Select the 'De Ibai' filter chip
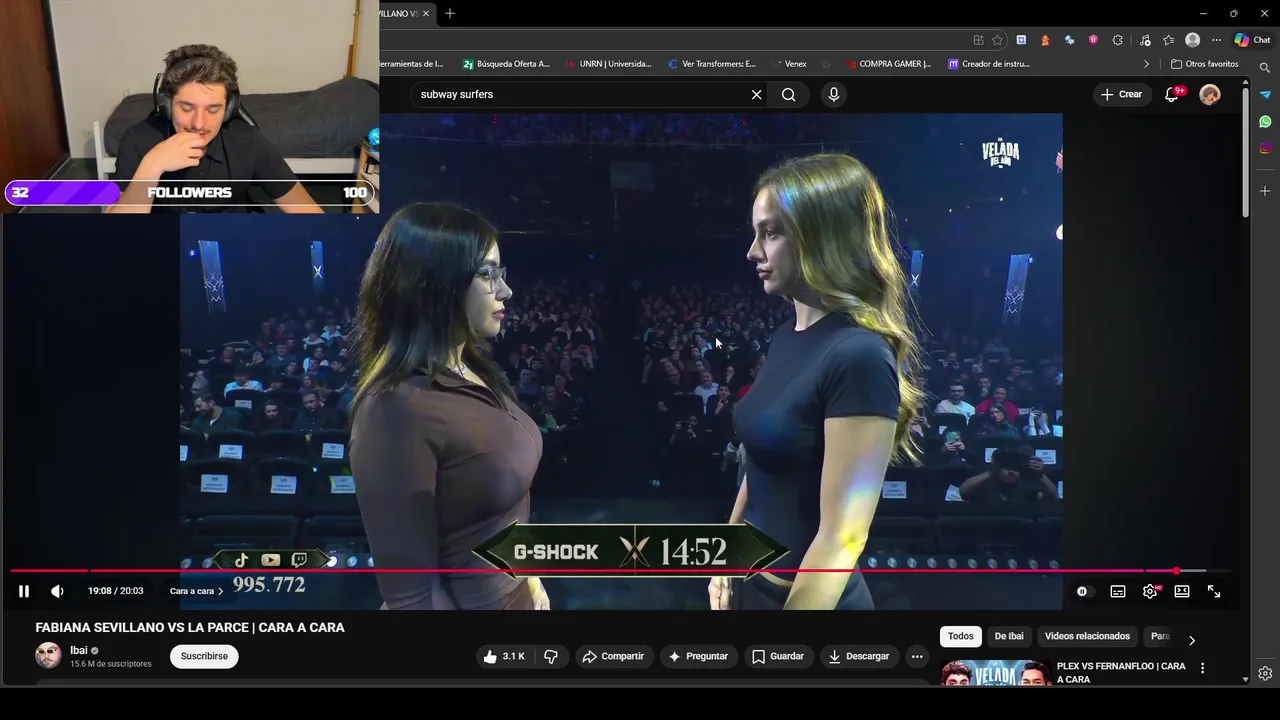This screenshot has height=720, width=1280. point(1009,636)
